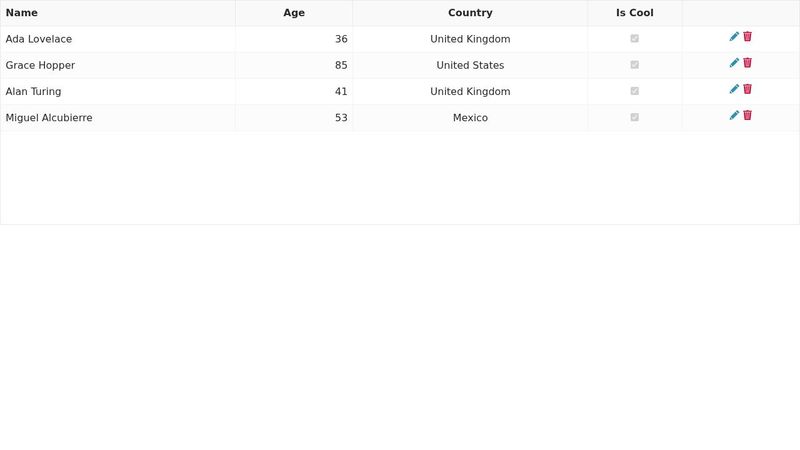Click the trash icon for Alan Turing
The height and width of the screenshot is (450, 800).
tap(747, 89)
